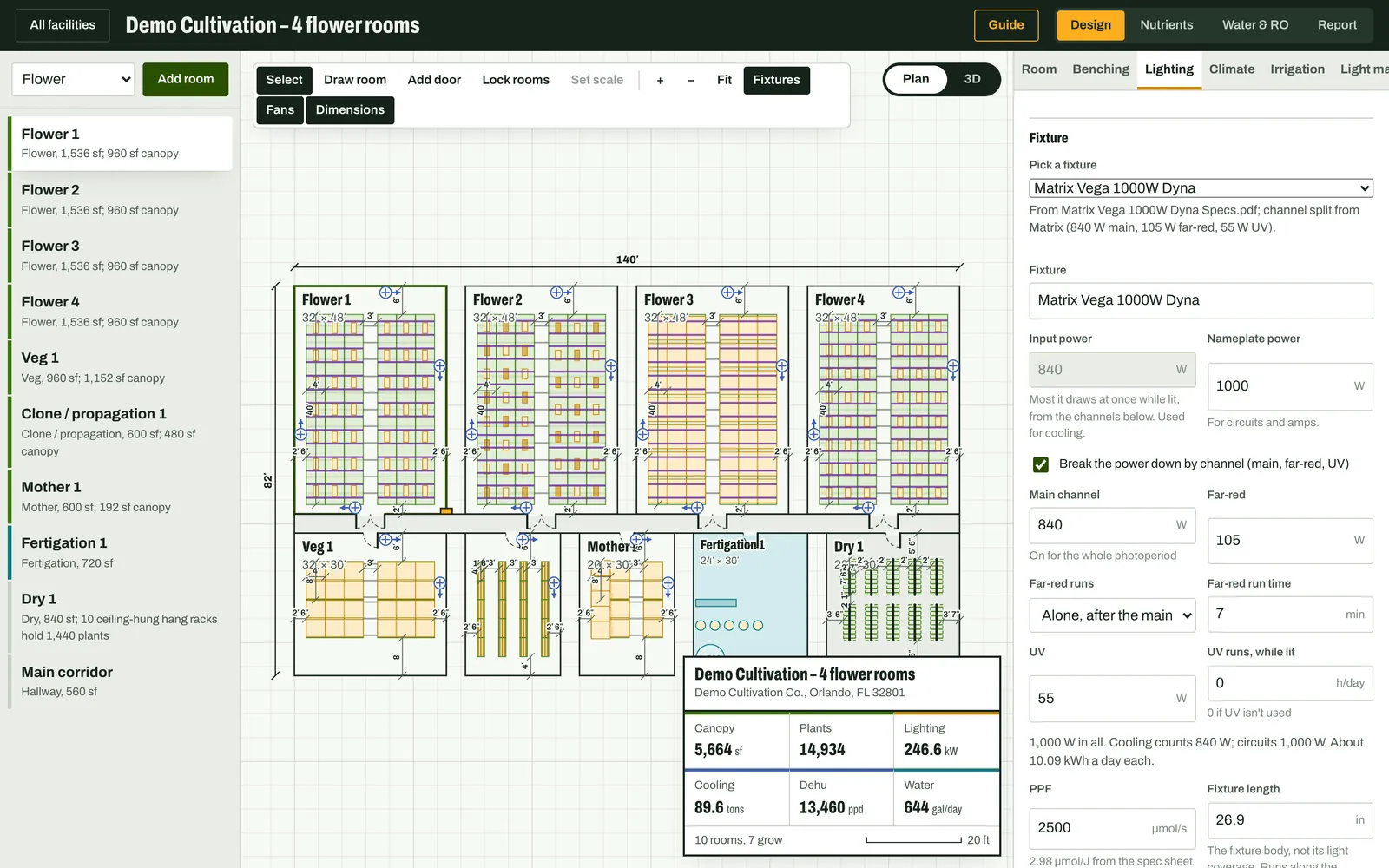Switch to the Nutrients section
Screen dimensions: 1389x868
point(1166,25)
